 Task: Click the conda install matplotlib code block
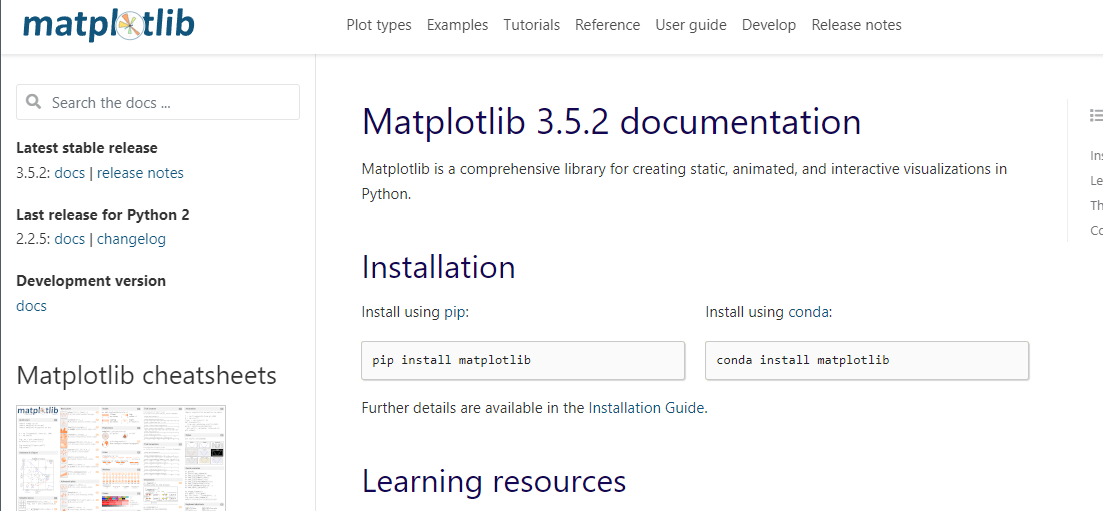click(867, 360)
